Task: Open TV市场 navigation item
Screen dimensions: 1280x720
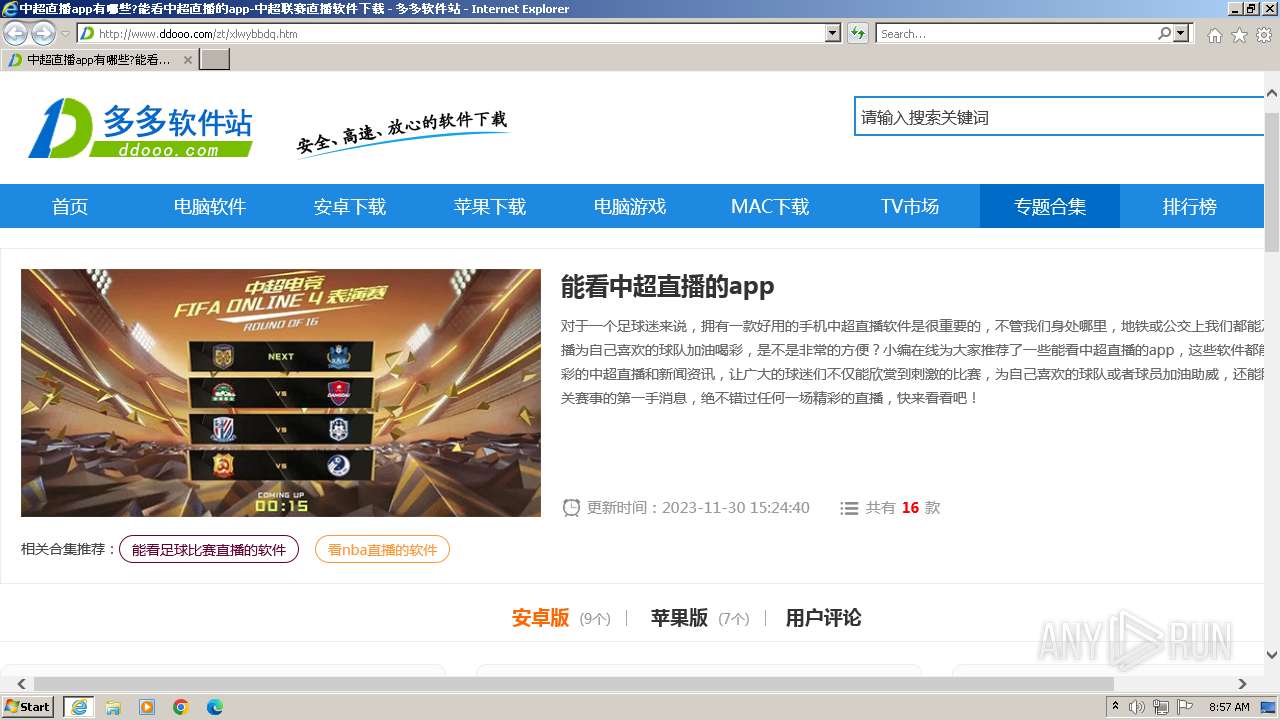Action: 910,207
